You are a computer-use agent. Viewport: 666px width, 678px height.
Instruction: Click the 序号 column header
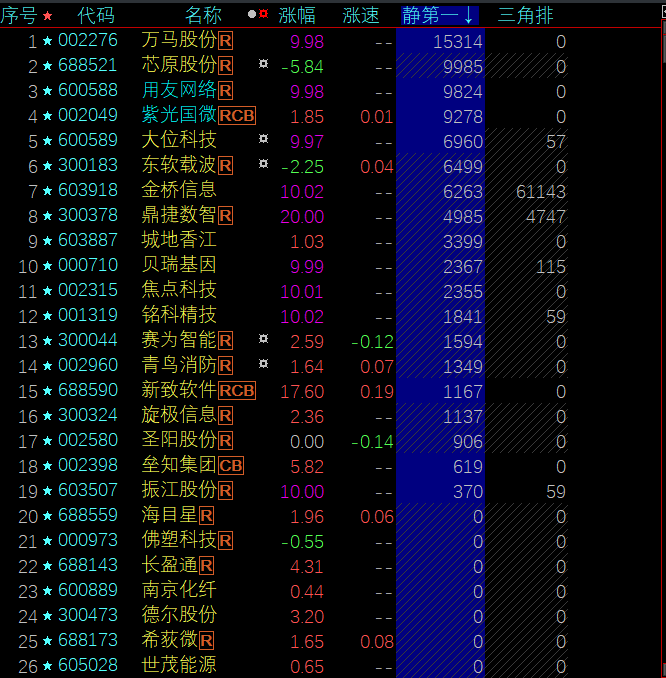[x=19, y=16]
